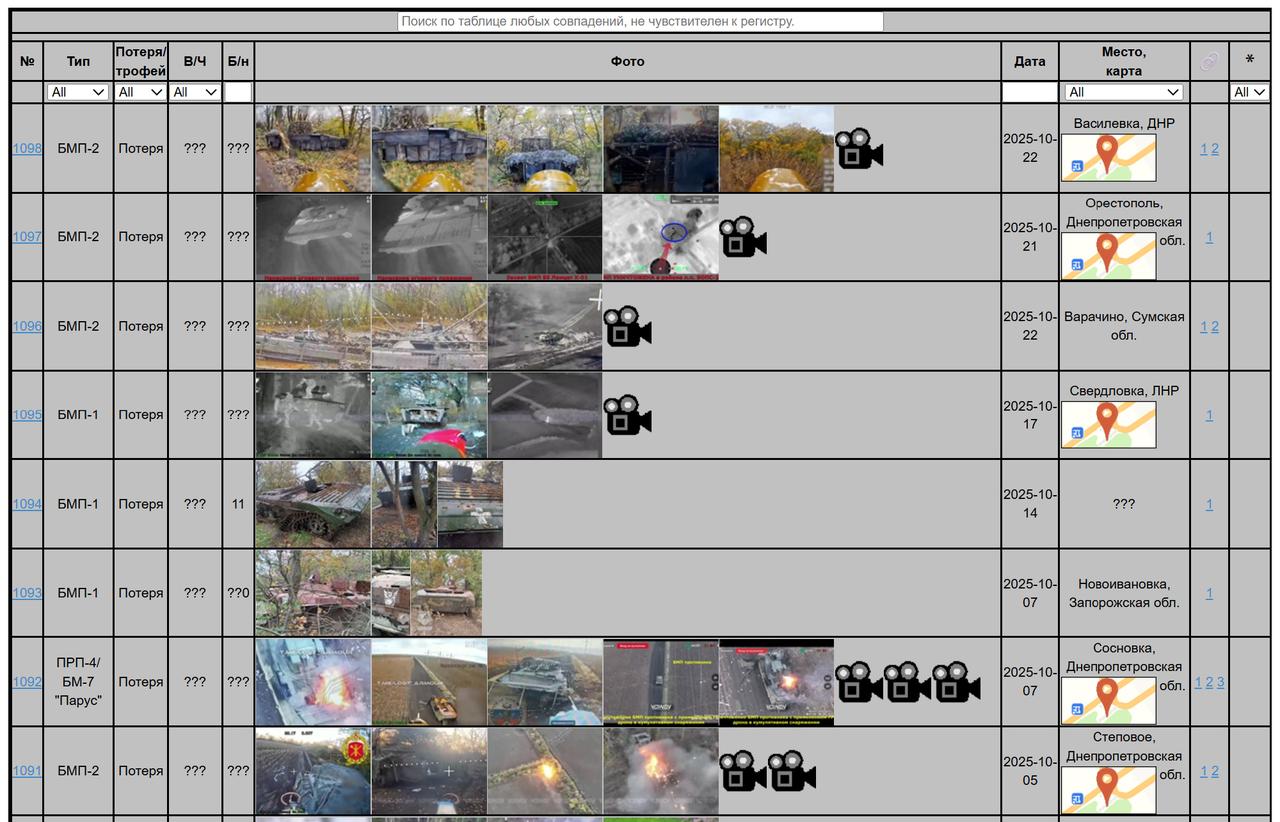Open the first photo thumbnail in row 1093

(313, 593)
